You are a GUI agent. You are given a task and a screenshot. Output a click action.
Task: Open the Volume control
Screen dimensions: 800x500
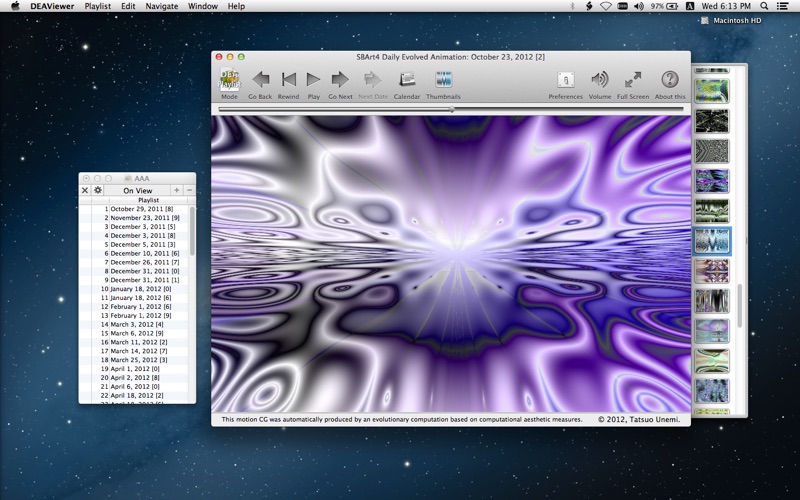599,80
